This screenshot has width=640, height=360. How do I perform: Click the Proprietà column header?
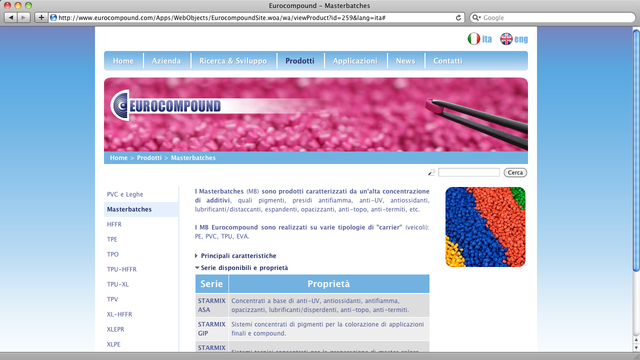[329, 284]
